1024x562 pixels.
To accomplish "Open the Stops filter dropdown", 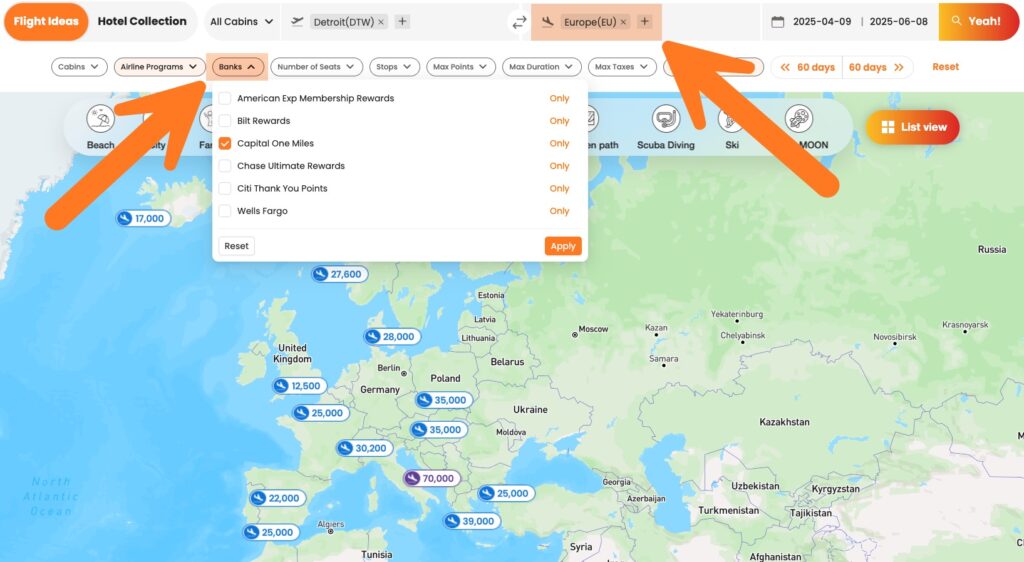I will (394, 67).
